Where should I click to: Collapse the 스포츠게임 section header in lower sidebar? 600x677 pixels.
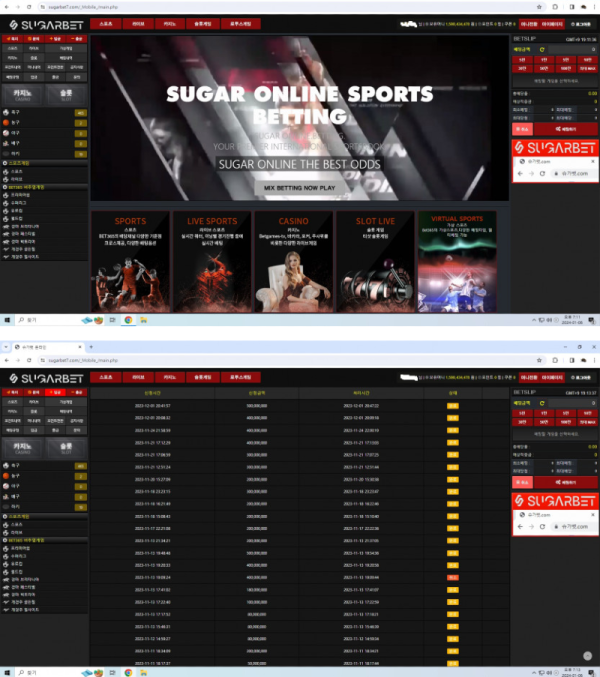click(x=44, y=516)
